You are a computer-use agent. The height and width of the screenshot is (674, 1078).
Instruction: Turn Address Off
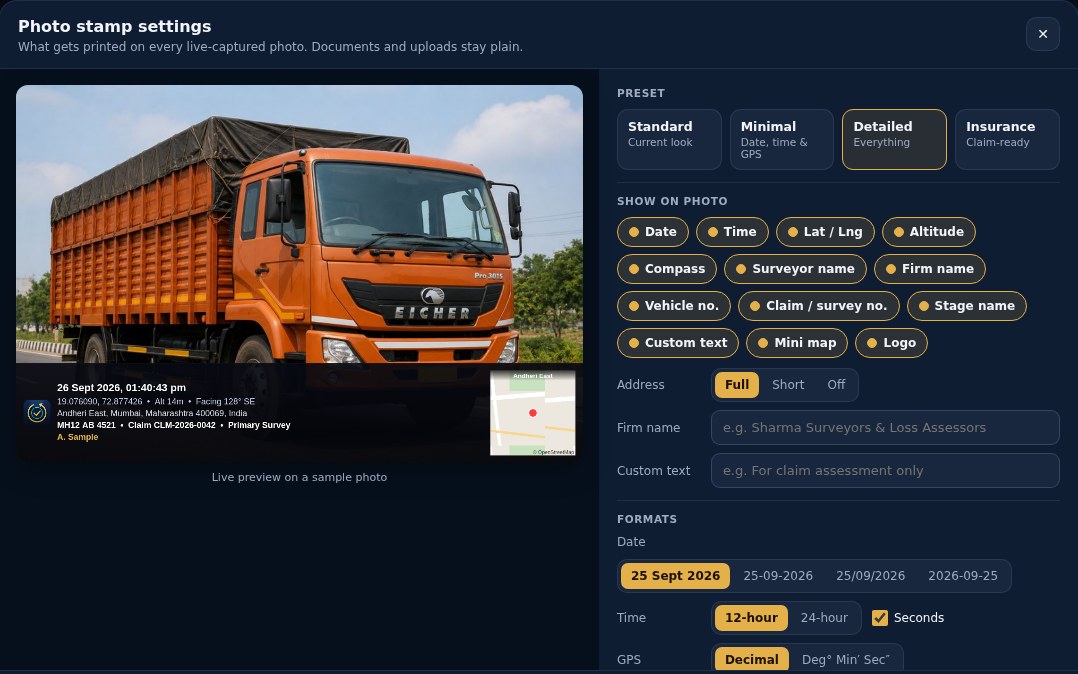(x=836, y=385)
